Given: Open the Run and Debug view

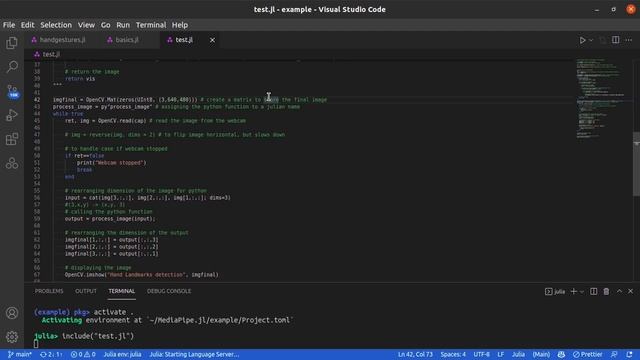Looking at the screenshot, I should click(12, 115).
